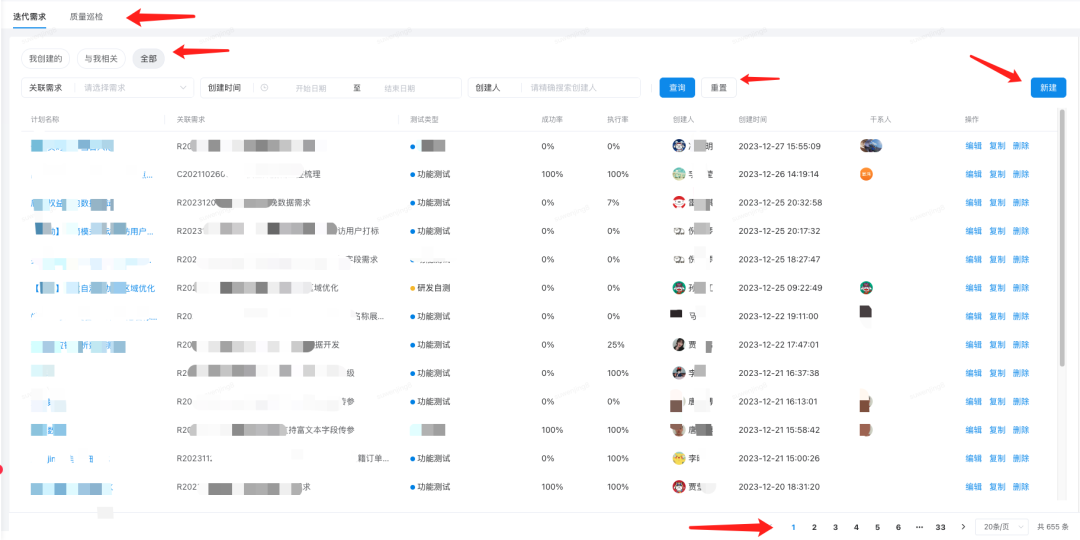Click the pagination ellipsis to jump pages
This screenshot has width=1080, height=540.
(920, 527)
